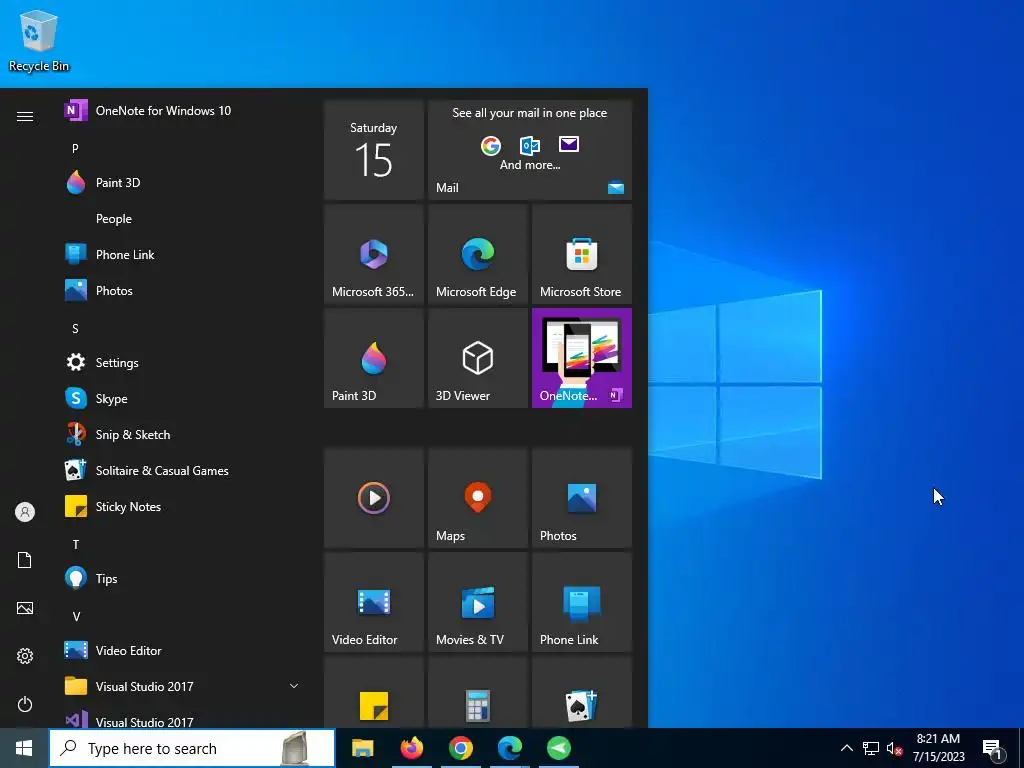Open the media player tile with play icon
The height and width of the screenshot is (768, 1024).
click(x=374, y=498)
